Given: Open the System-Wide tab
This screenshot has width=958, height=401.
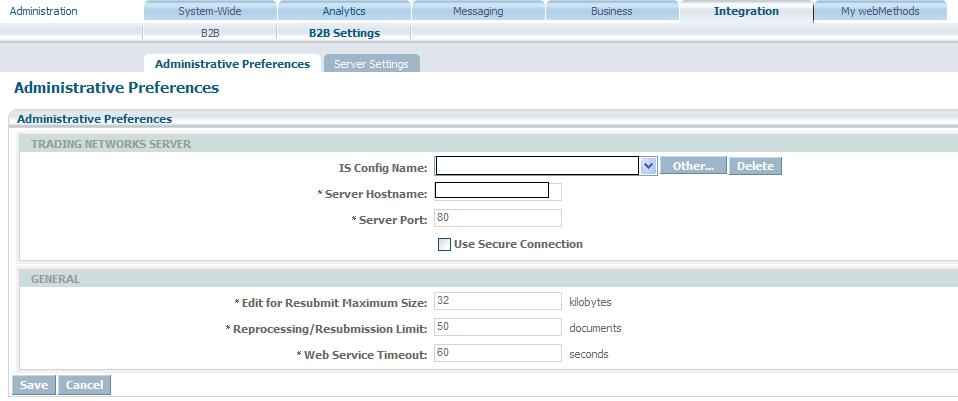Looking at the screenshot, I should (210, 11).
